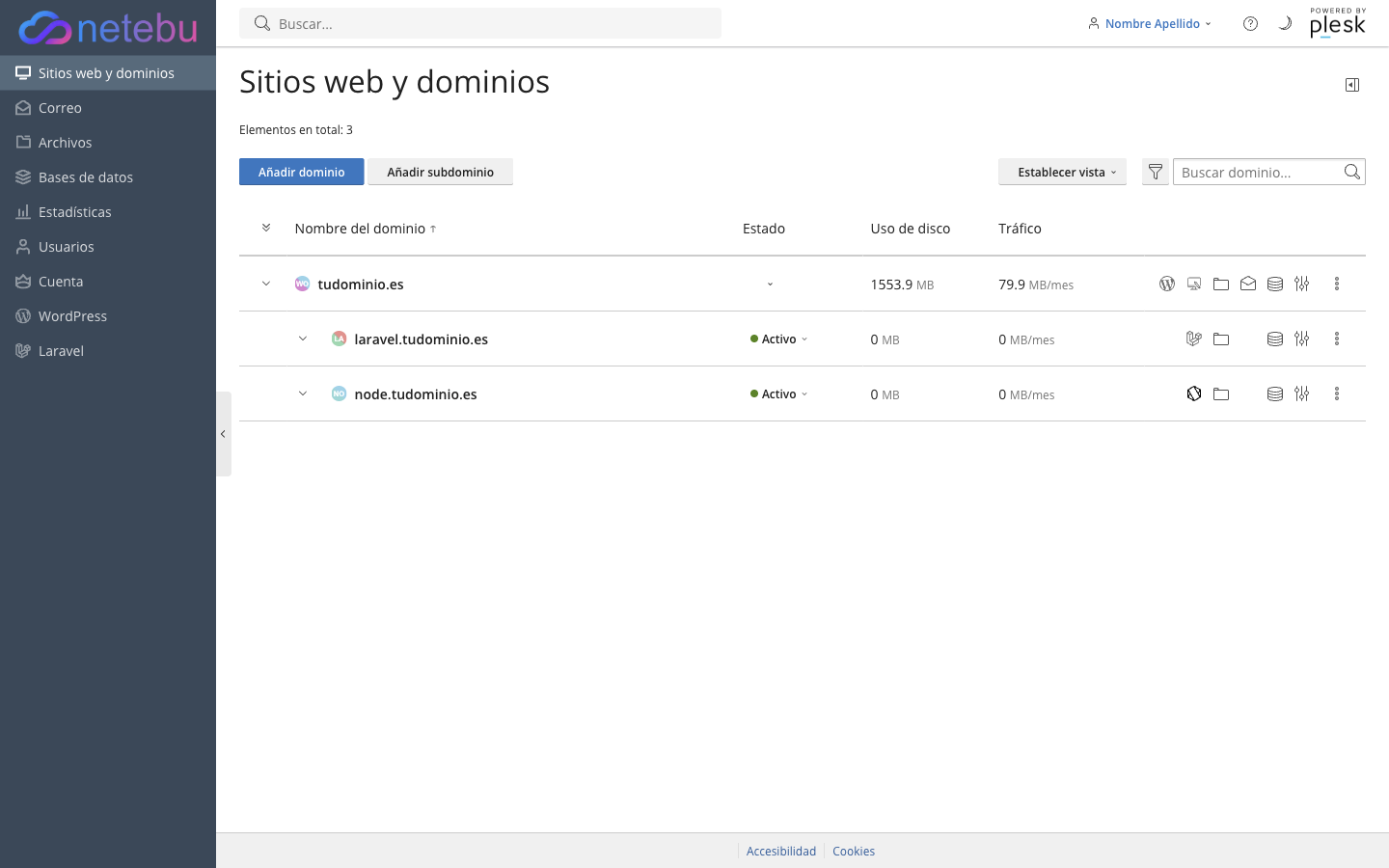The image size is (1389, 868).
Task: Open Archivos in sidebar
Action: click(108, 143)
